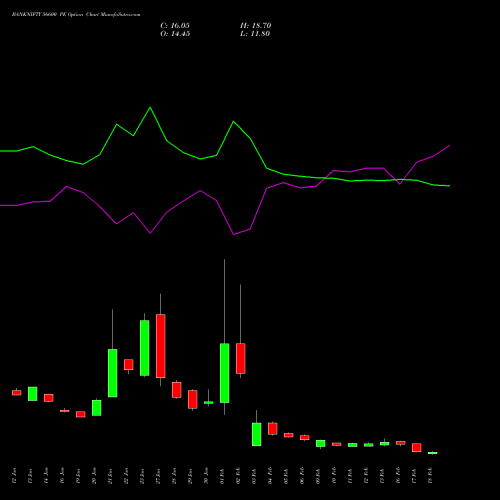
Task: Click the 02 Feb date label
Action: pos(238,476)
